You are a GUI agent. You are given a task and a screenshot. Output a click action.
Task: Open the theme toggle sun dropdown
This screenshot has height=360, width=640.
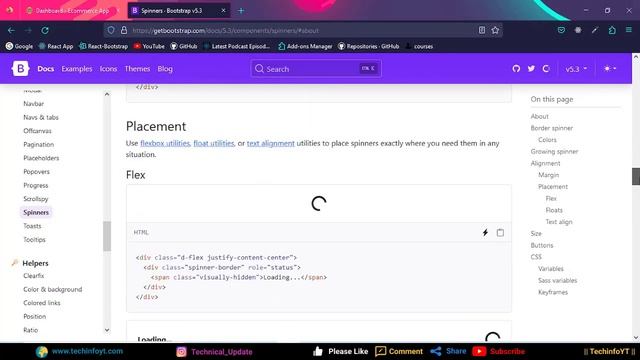[x=610, y=69]
